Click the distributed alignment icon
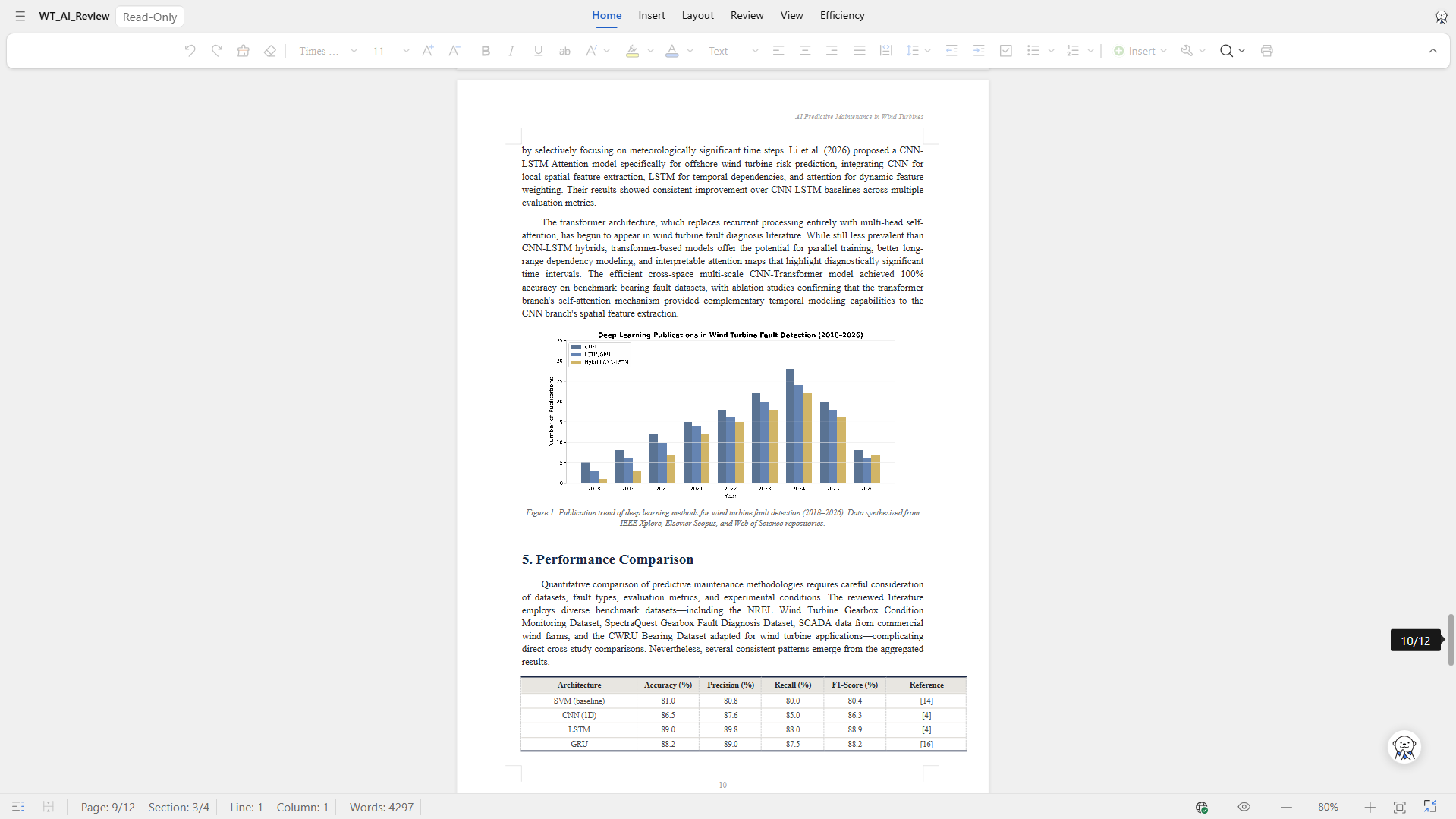Viewport: 1456px width, 819px height. [x=885, y=51]
